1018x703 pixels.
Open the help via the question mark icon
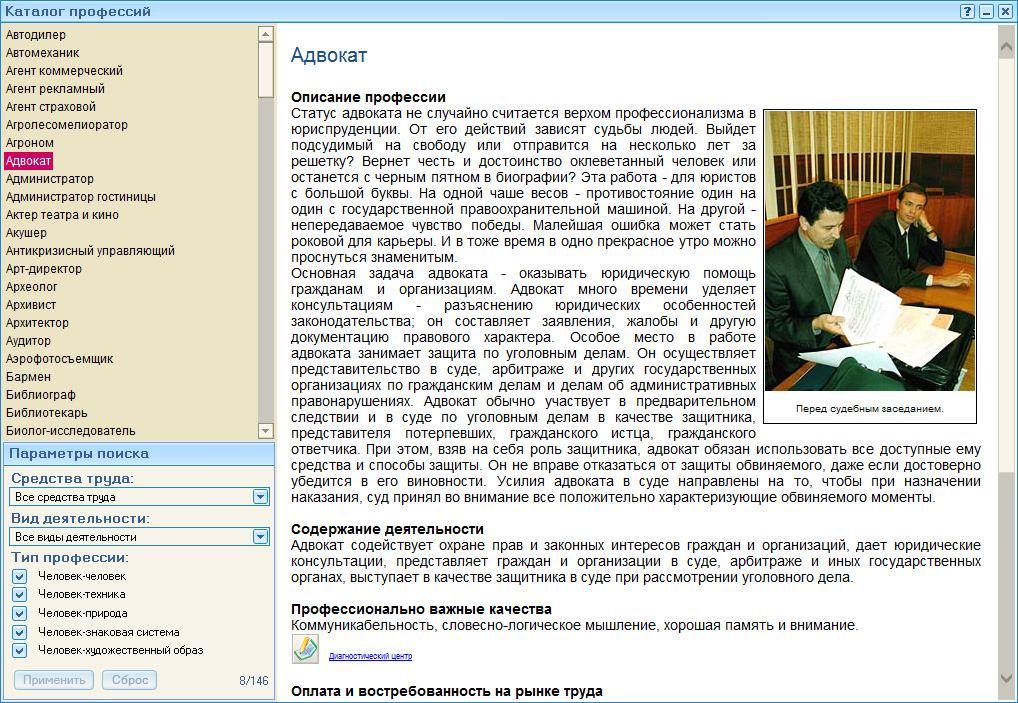(x=966, y=11)
